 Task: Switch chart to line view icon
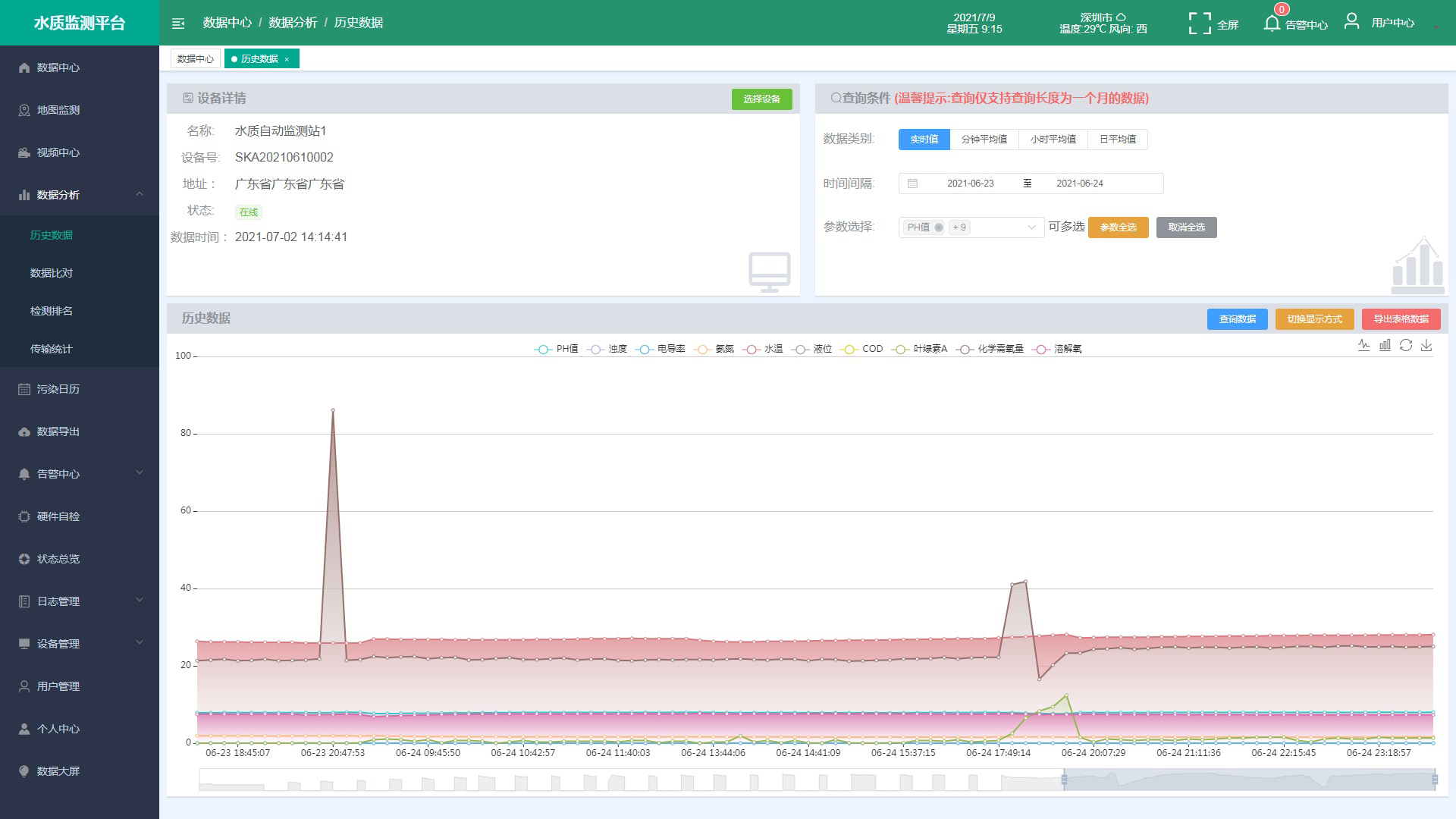1363,345
